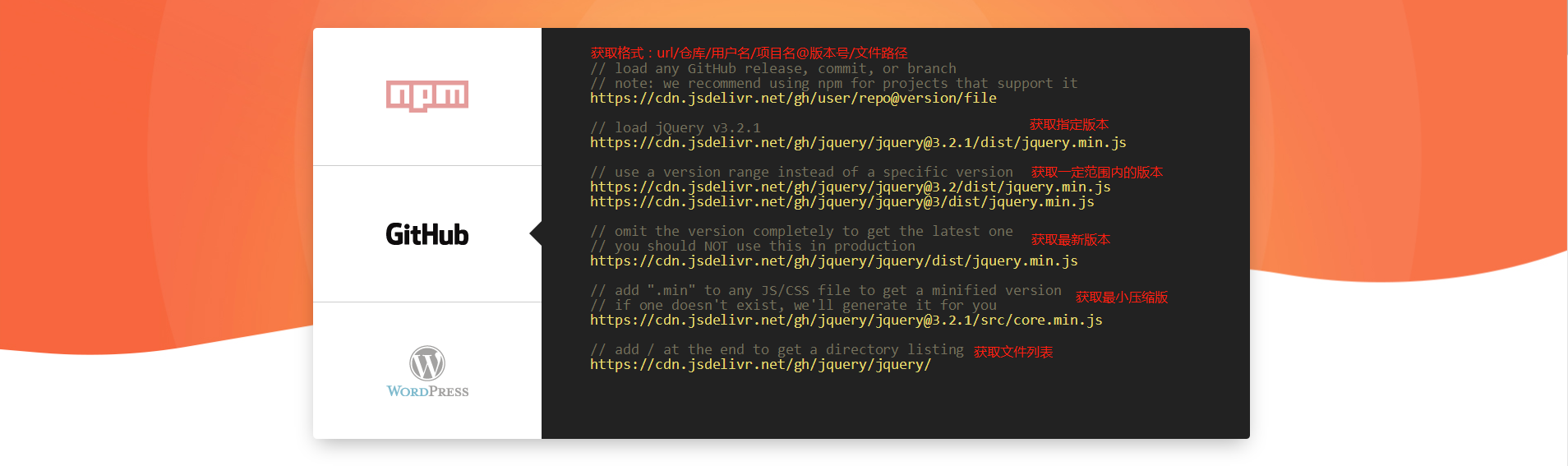Click the gh/user/repo@version/file URL
1568x466 pixels.
click(x=793, y=98)
